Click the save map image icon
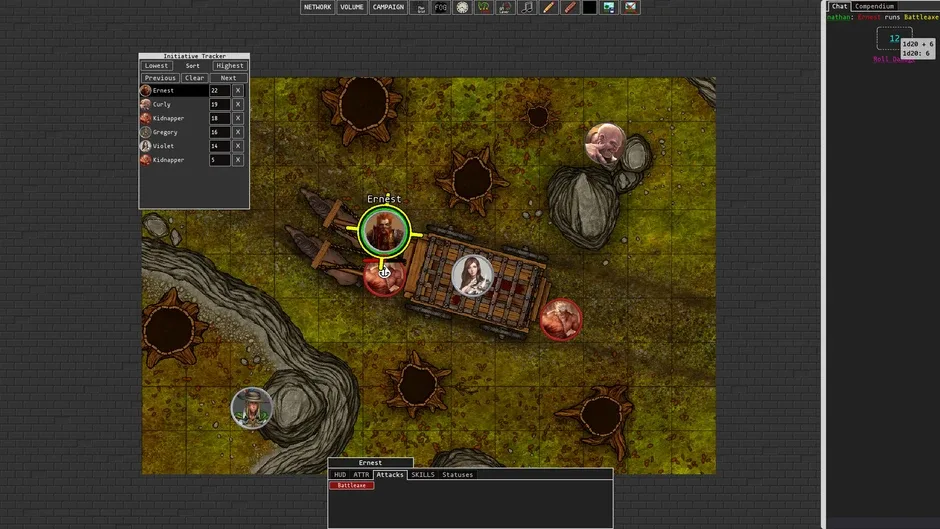 pos(609,7)
